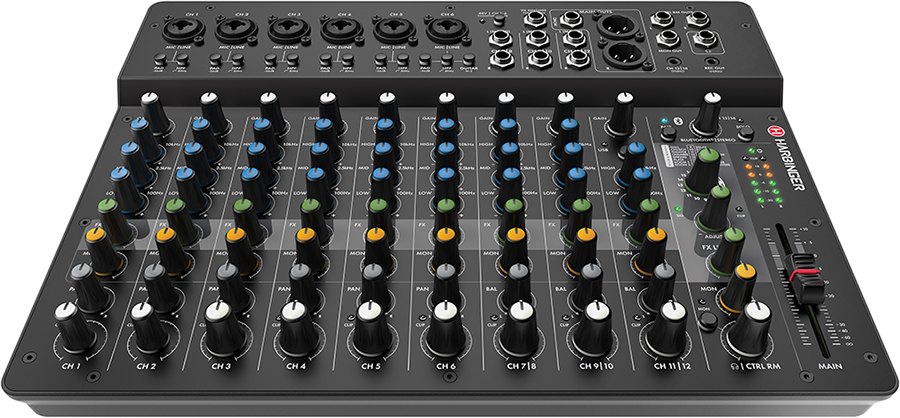The image size is (900, 418).
Task: Click the CH 4 Mic/Line combo input jack
Action: 342,30
